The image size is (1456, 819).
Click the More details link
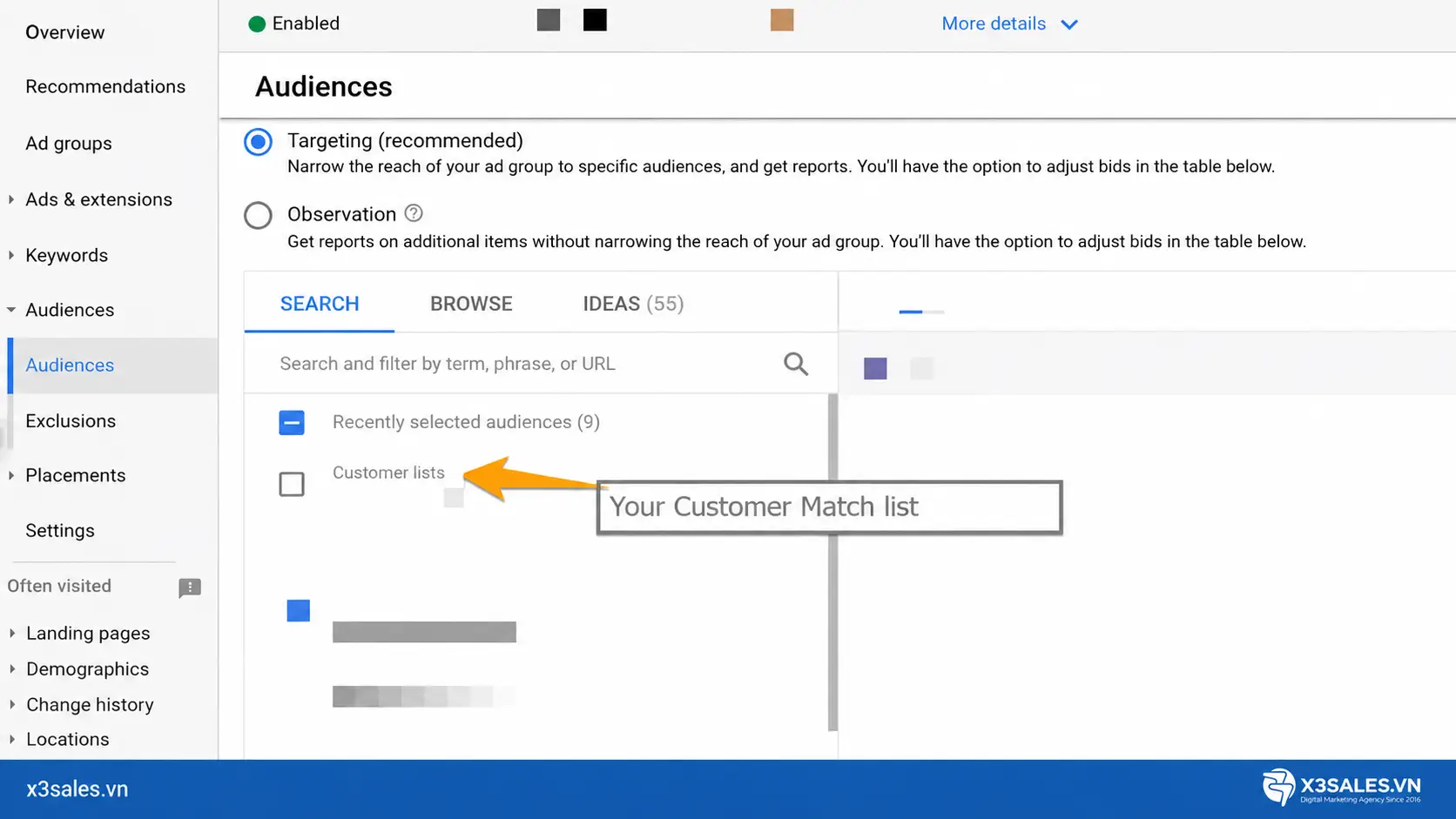(994, 23)
